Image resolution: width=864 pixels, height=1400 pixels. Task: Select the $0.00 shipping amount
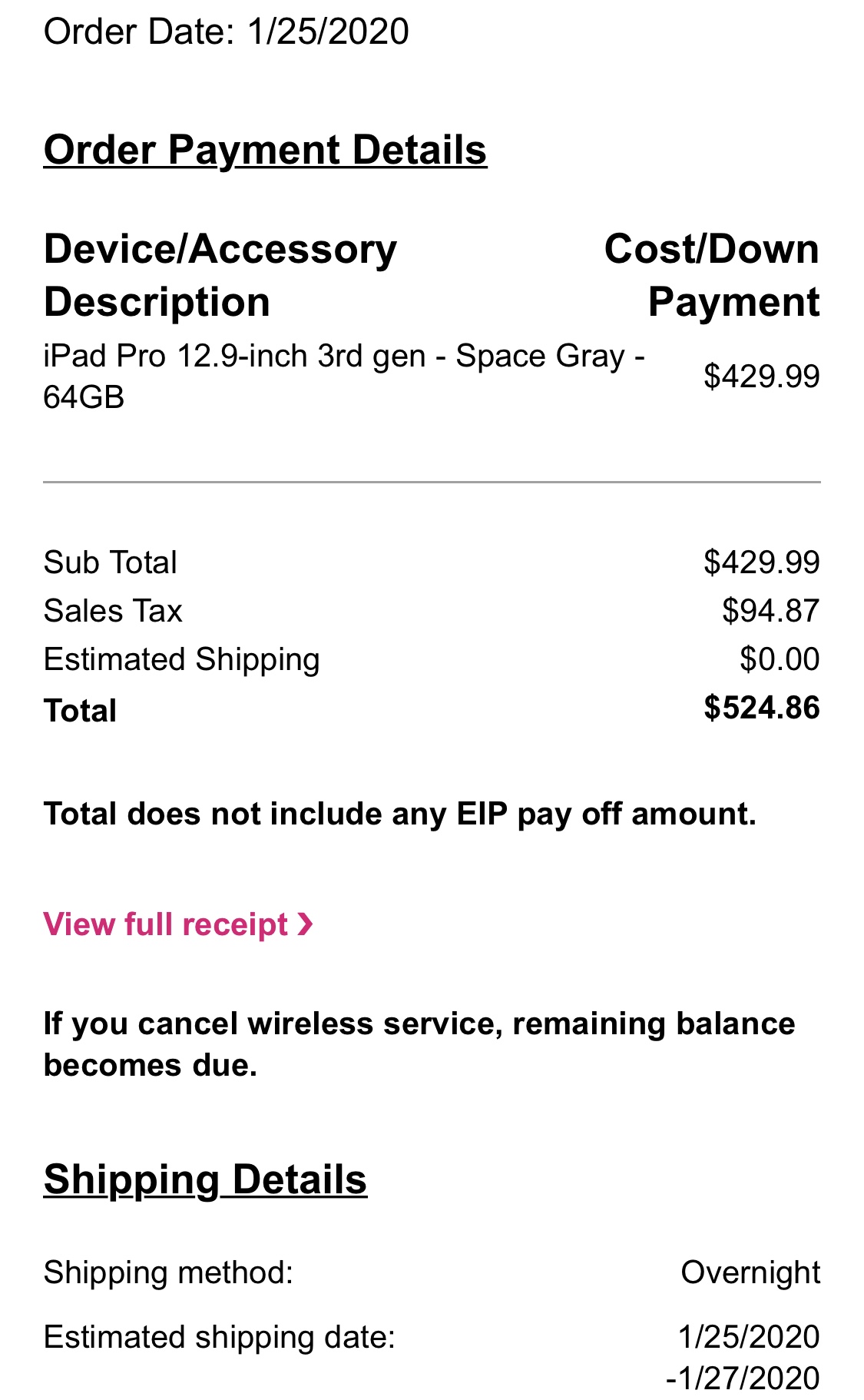click(779, 660)
